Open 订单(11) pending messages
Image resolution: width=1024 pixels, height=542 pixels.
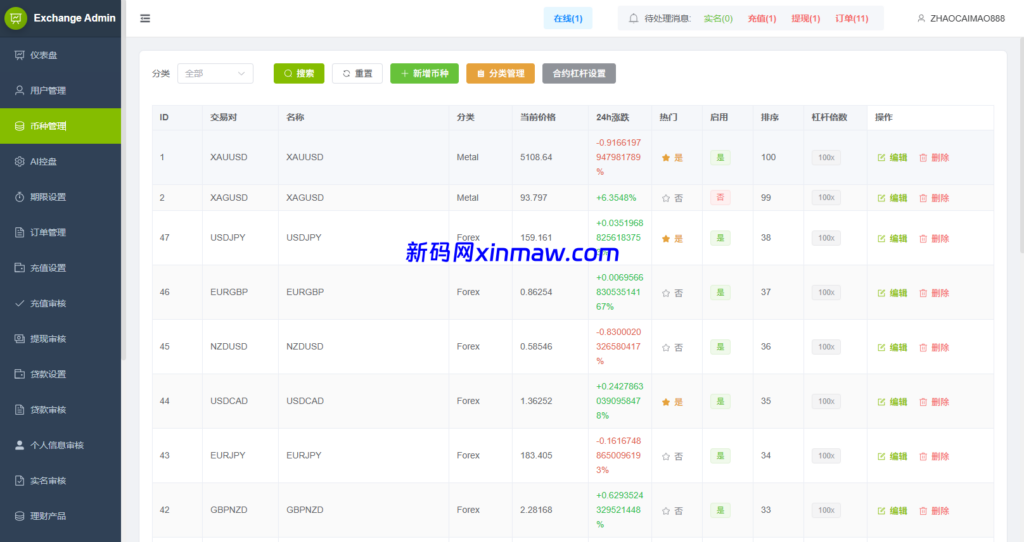pyautogui.click(x=852, y=18)
